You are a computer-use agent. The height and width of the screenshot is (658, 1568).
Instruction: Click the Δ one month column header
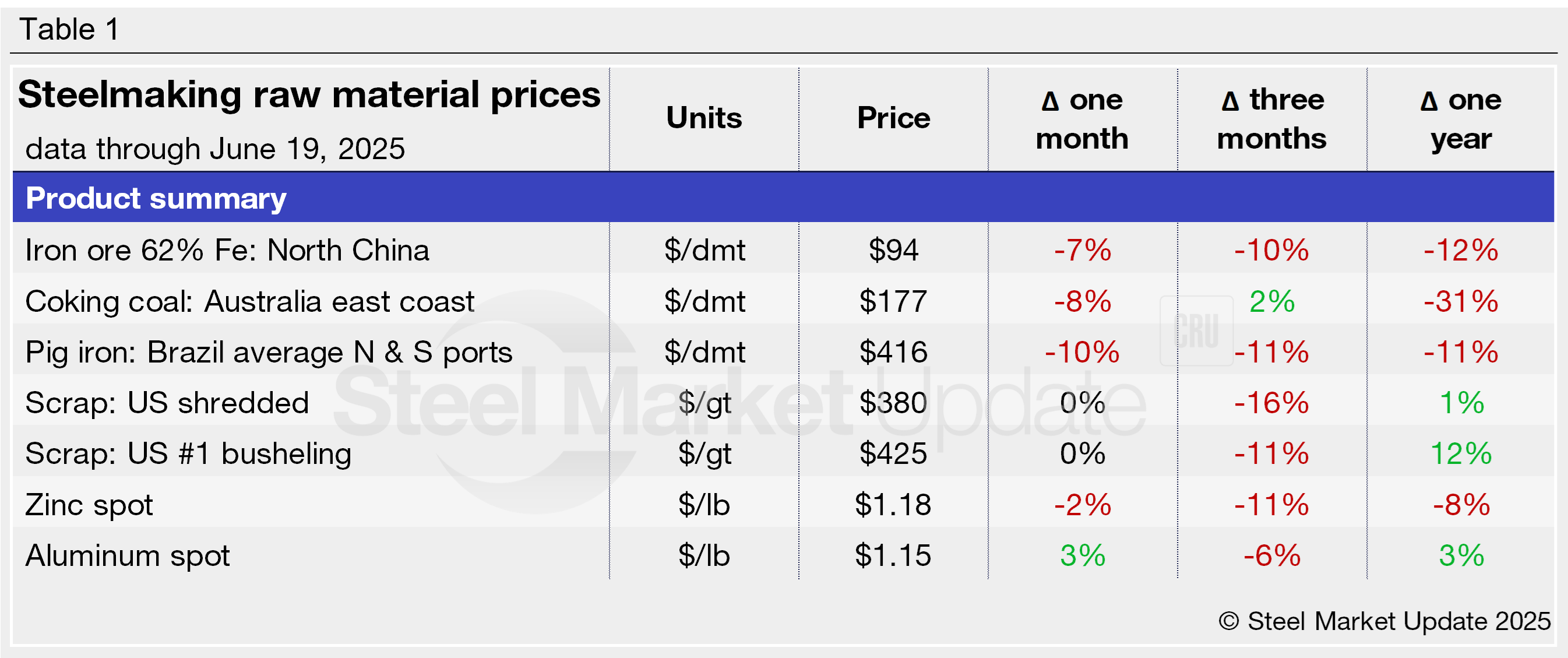[x=1081, y=119]
